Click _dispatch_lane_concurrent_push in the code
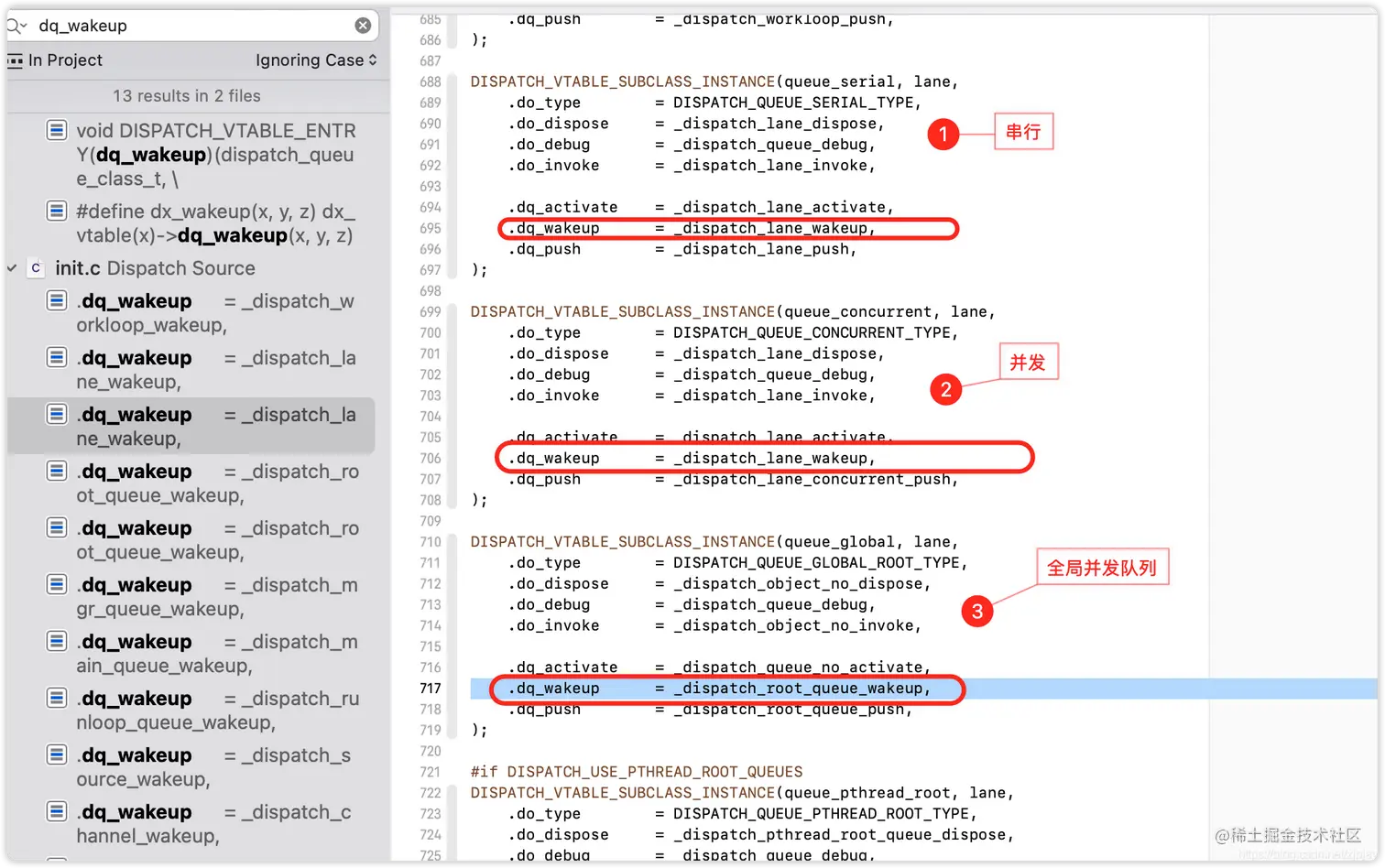Image resolution: width=1385 pixels, height=868 pixels. [x=812, y=479]
